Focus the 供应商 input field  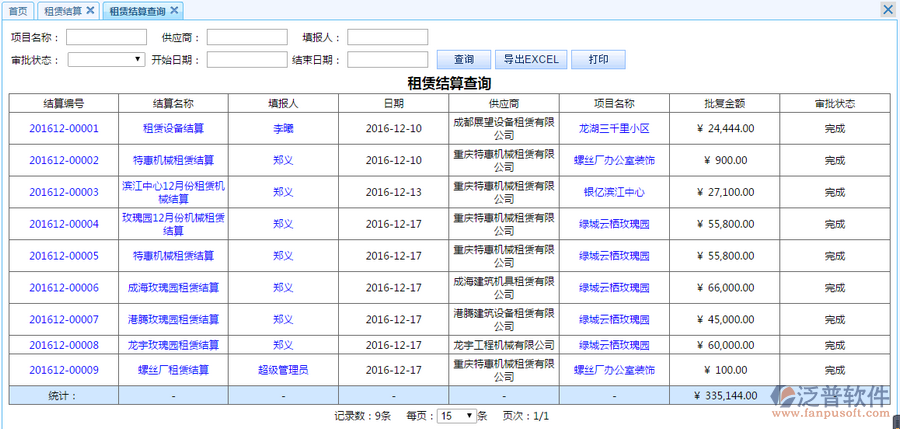point(247,37)
